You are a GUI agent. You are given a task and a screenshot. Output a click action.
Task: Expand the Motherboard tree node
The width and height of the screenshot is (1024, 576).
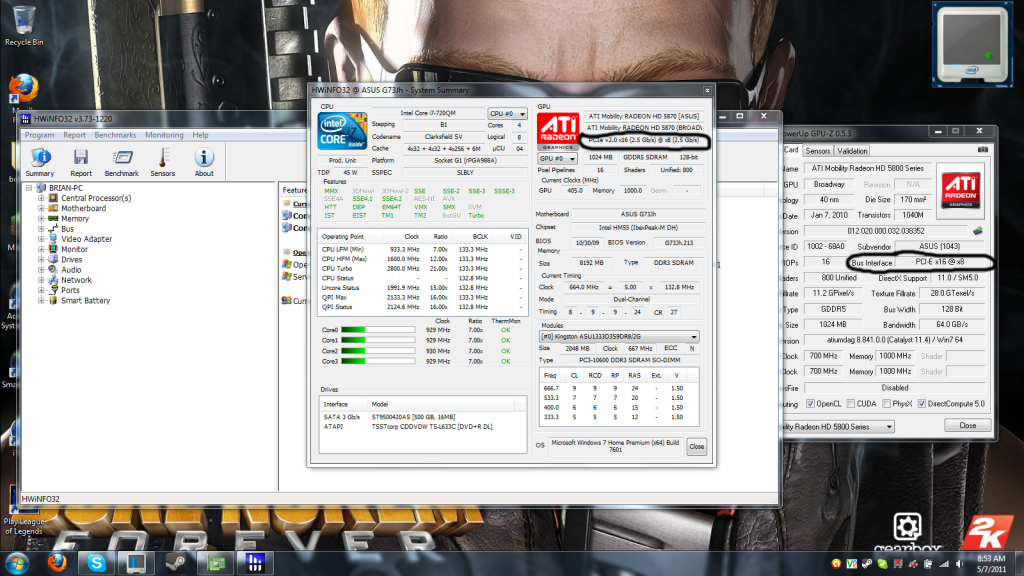click(x=41, y=208)
